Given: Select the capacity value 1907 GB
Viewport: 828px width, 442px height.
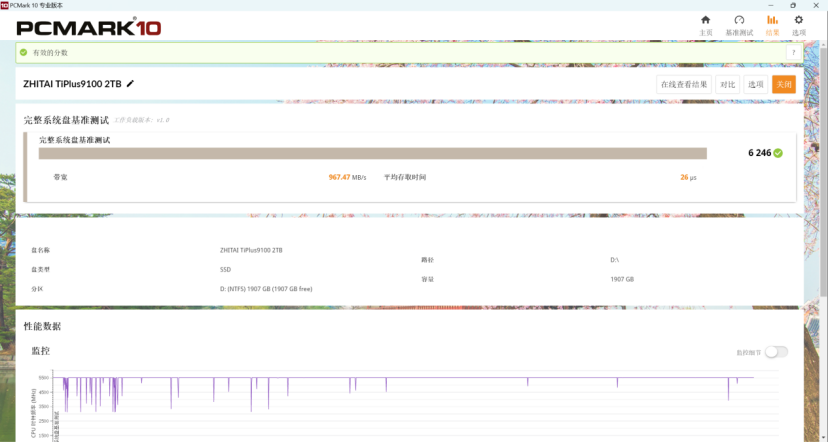Looking at the screenshot, I should pyautogui.click(x=622, y=279).
